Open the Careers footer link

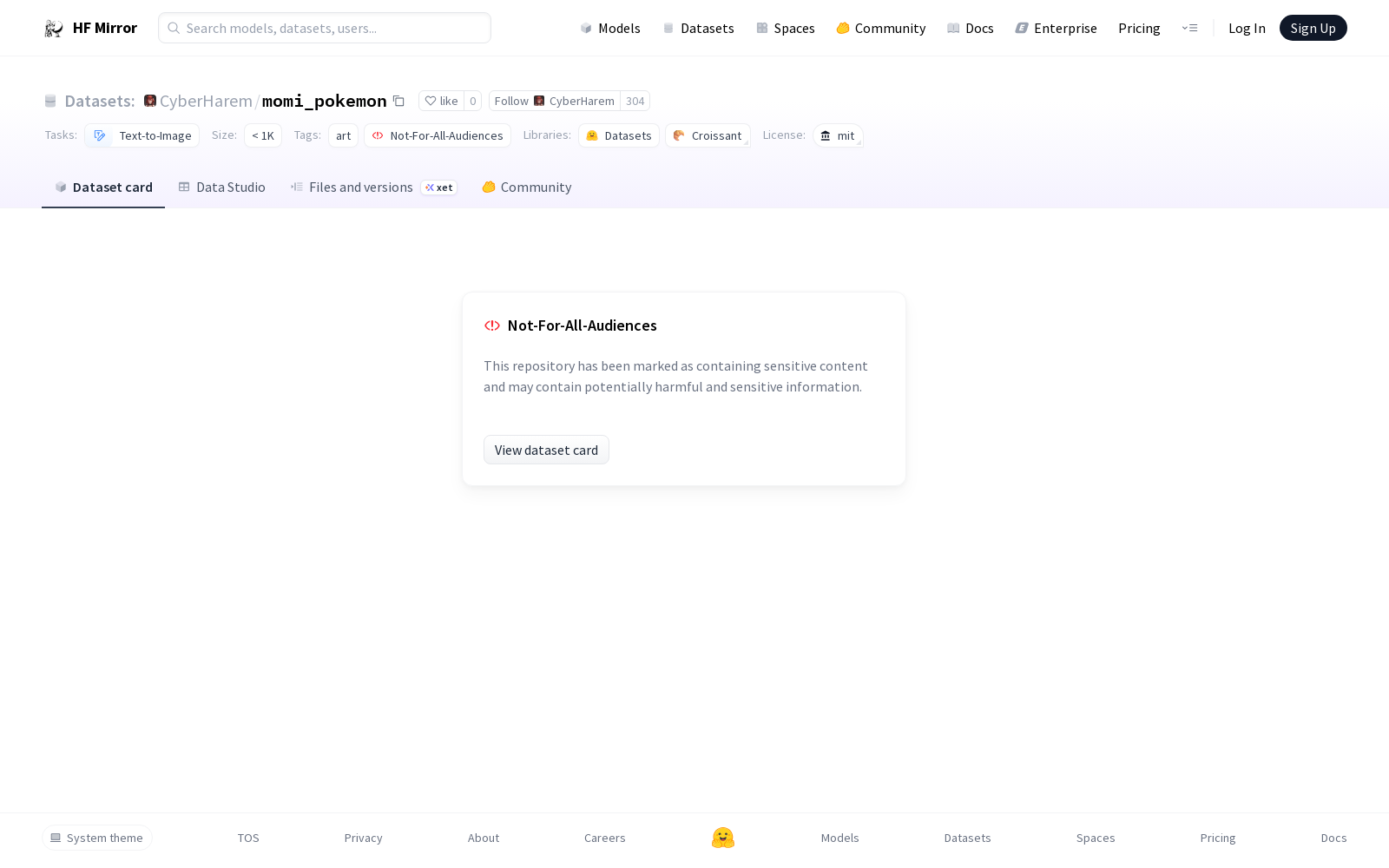[x=604, y=838]
